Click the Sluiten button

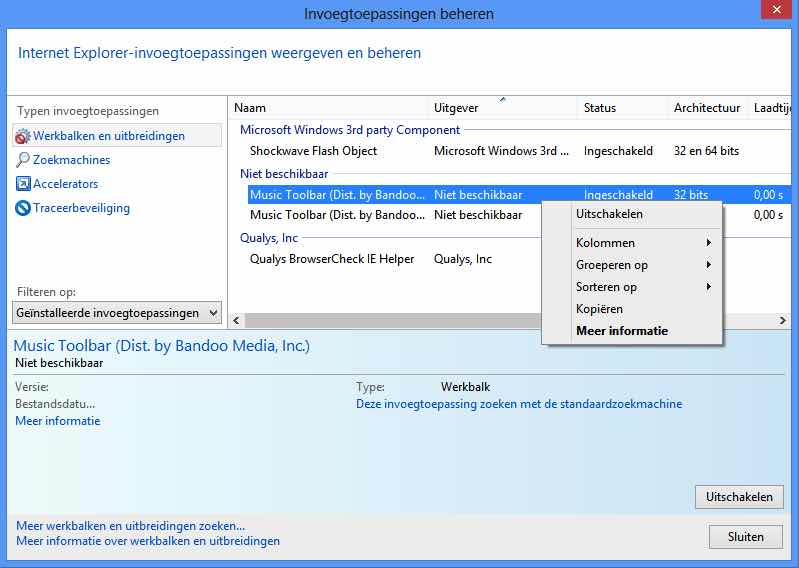(x=745, y=537)
